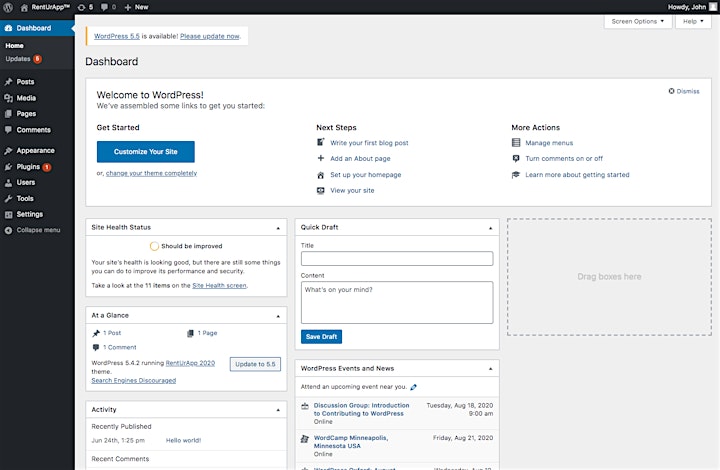The image size is (720, 470).
Task: Click the screen icon beside View your site
Action: point(321,190)
